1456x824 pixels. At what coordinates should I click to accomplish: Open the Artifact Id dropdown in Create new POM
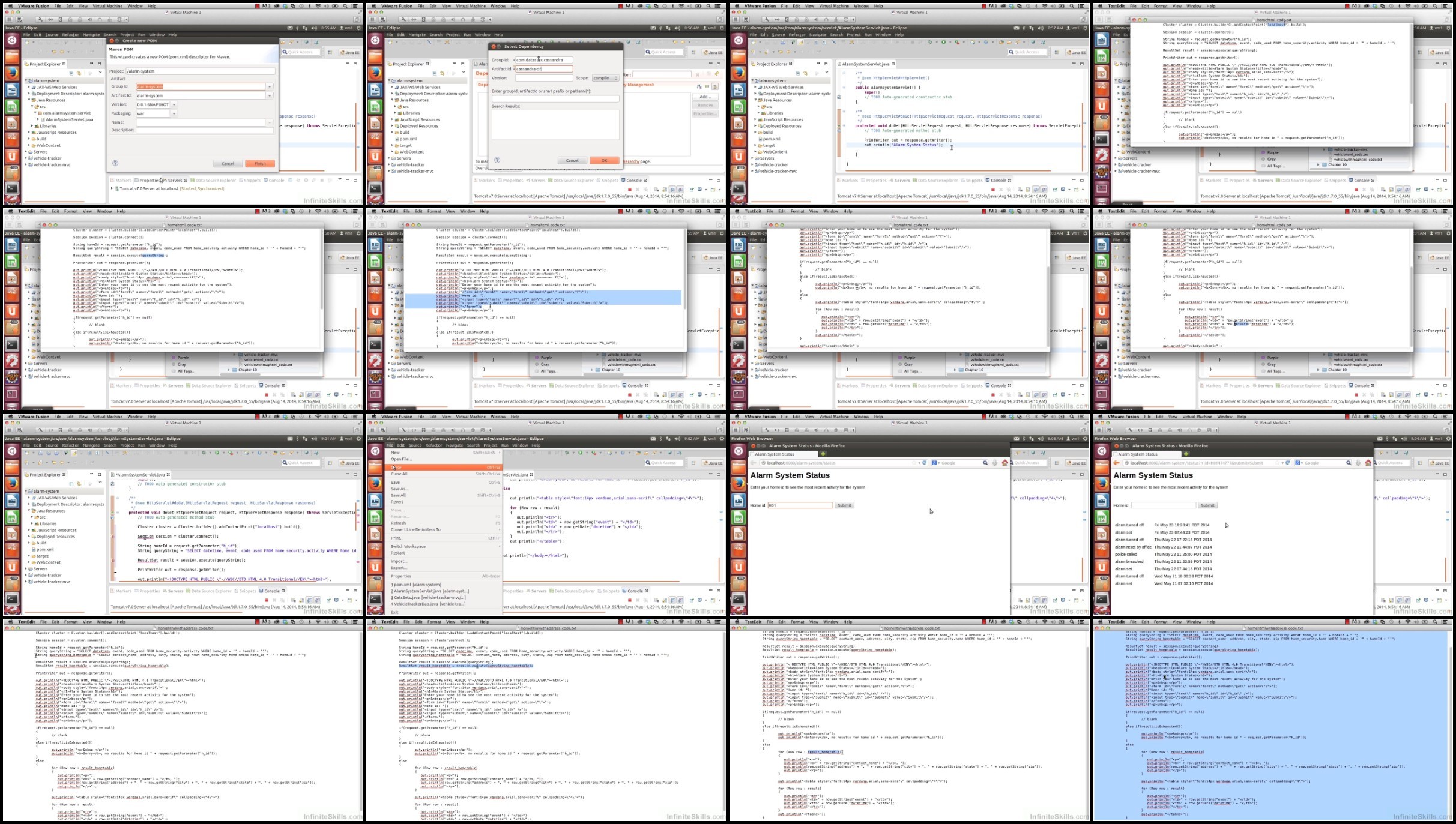pyautogui.click(x=270, y=95)
